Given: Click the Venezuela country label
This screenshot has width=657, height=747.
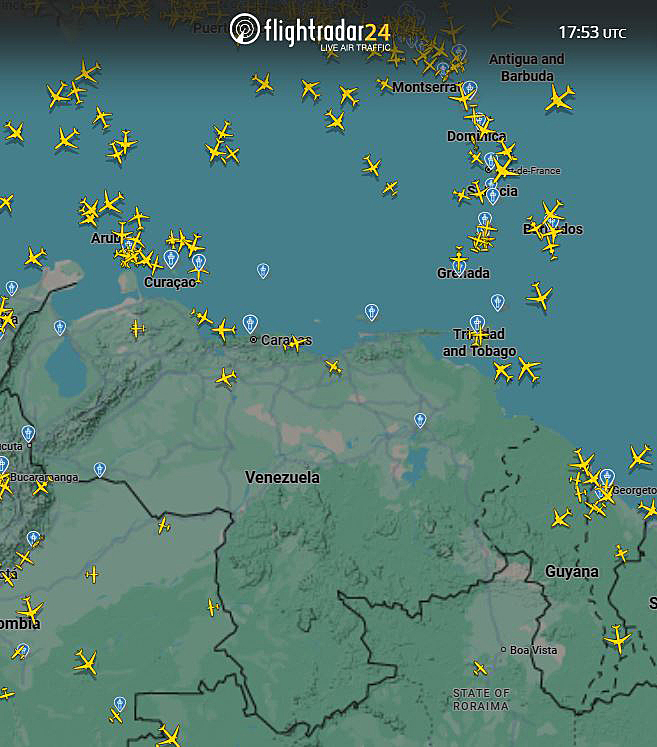Looking at the screenshot, I should 282,478.
